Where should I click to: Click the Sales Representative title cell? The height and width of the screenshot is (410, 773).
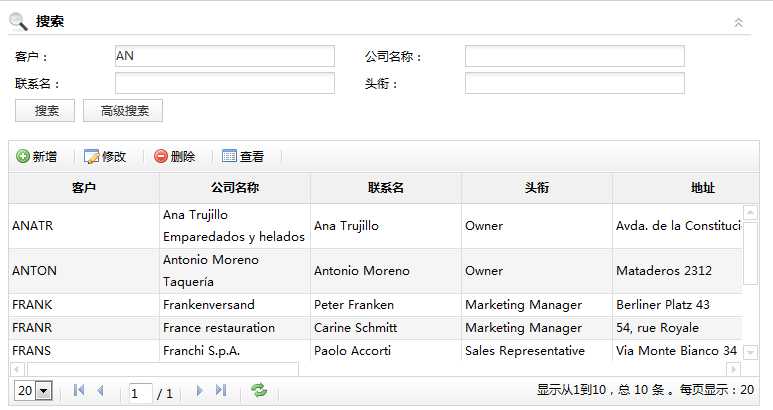point(537,350)
